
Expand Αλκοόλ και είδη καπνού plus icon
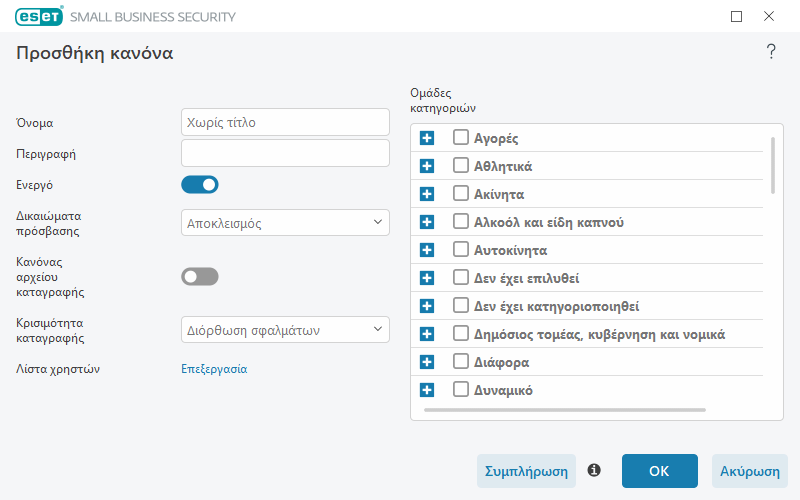pyautogui.click(x=427, y=222)
